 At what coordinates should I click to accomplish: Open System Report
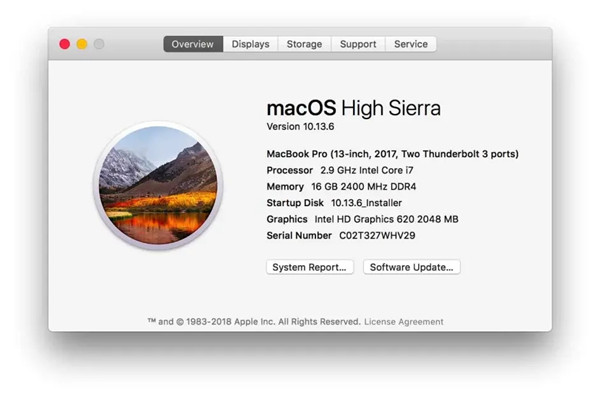[311, 267]
